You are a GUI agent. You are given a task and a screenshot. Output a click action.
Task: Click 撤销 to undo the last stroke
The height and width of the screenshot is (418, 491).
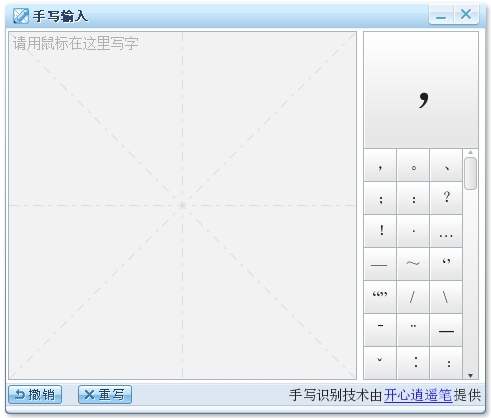pyautogui.click(x=35, y=395)
